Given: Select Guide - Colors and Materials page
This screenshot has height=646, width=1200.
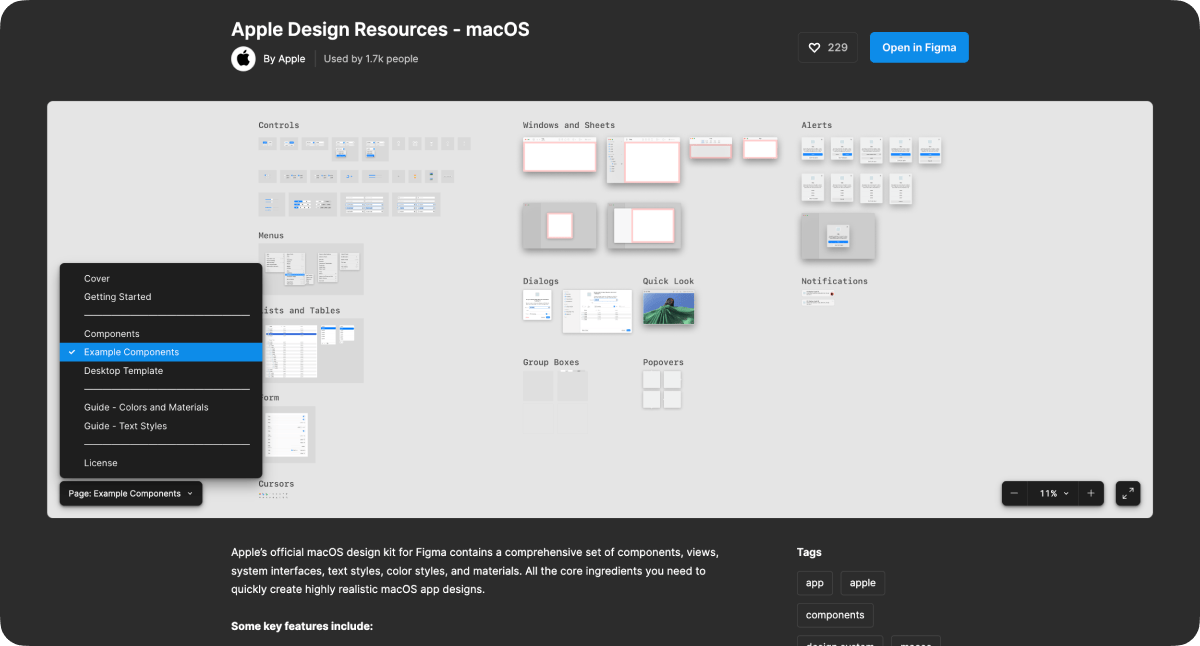Looking at the screenshot, I should click(161, 407).
